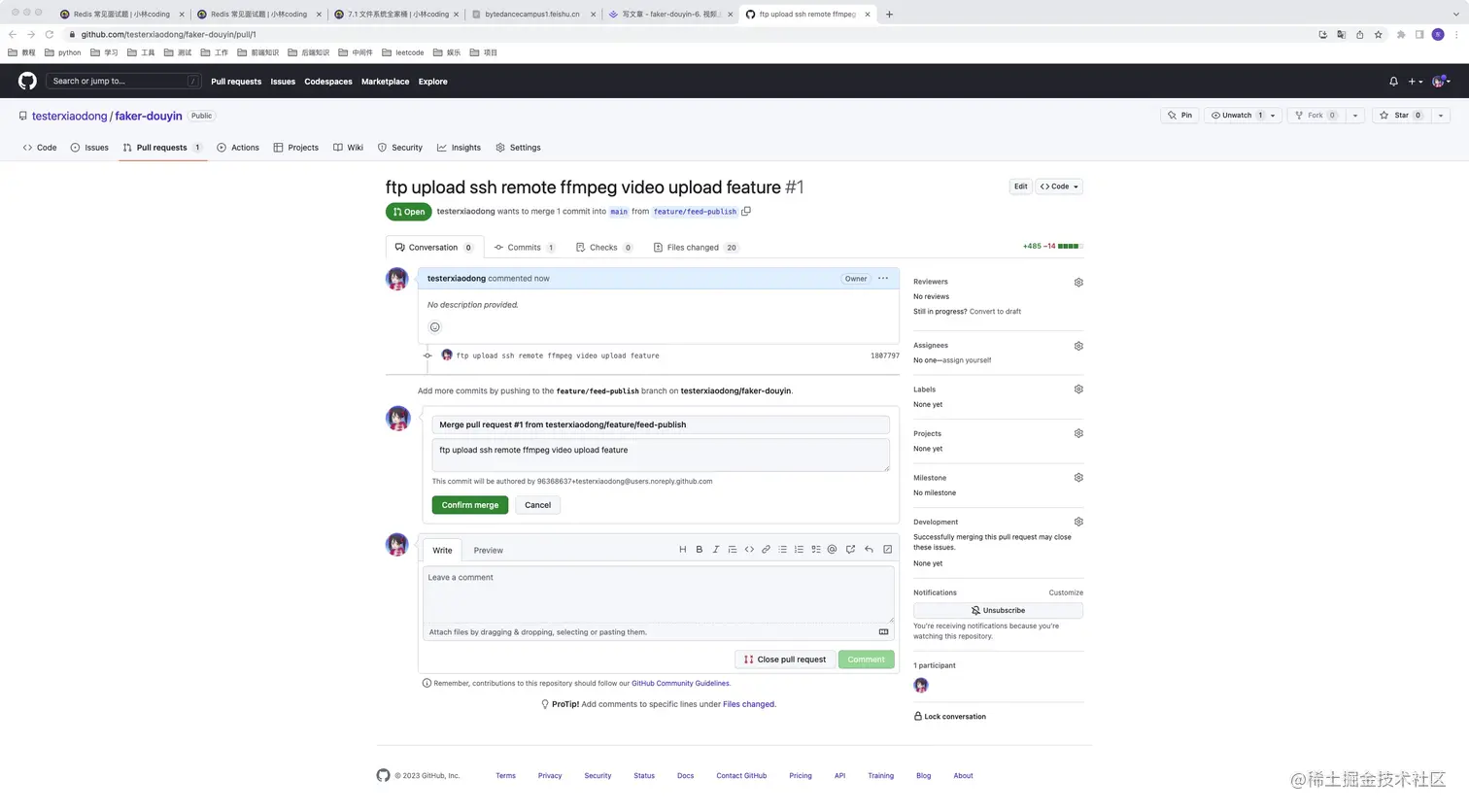Click the merge commit message text area
1469x812 pixels.
pos(661,456)
